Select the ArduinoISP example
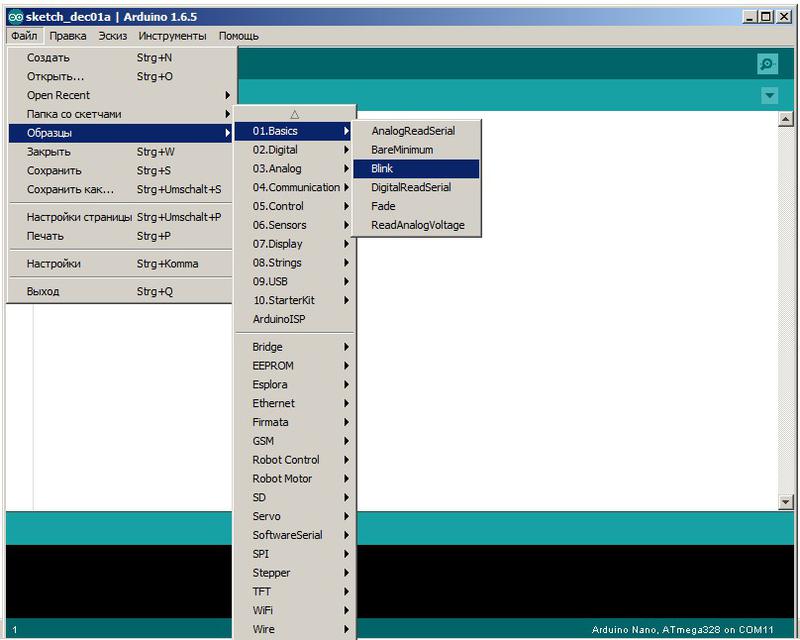 (x=294, y=319)
